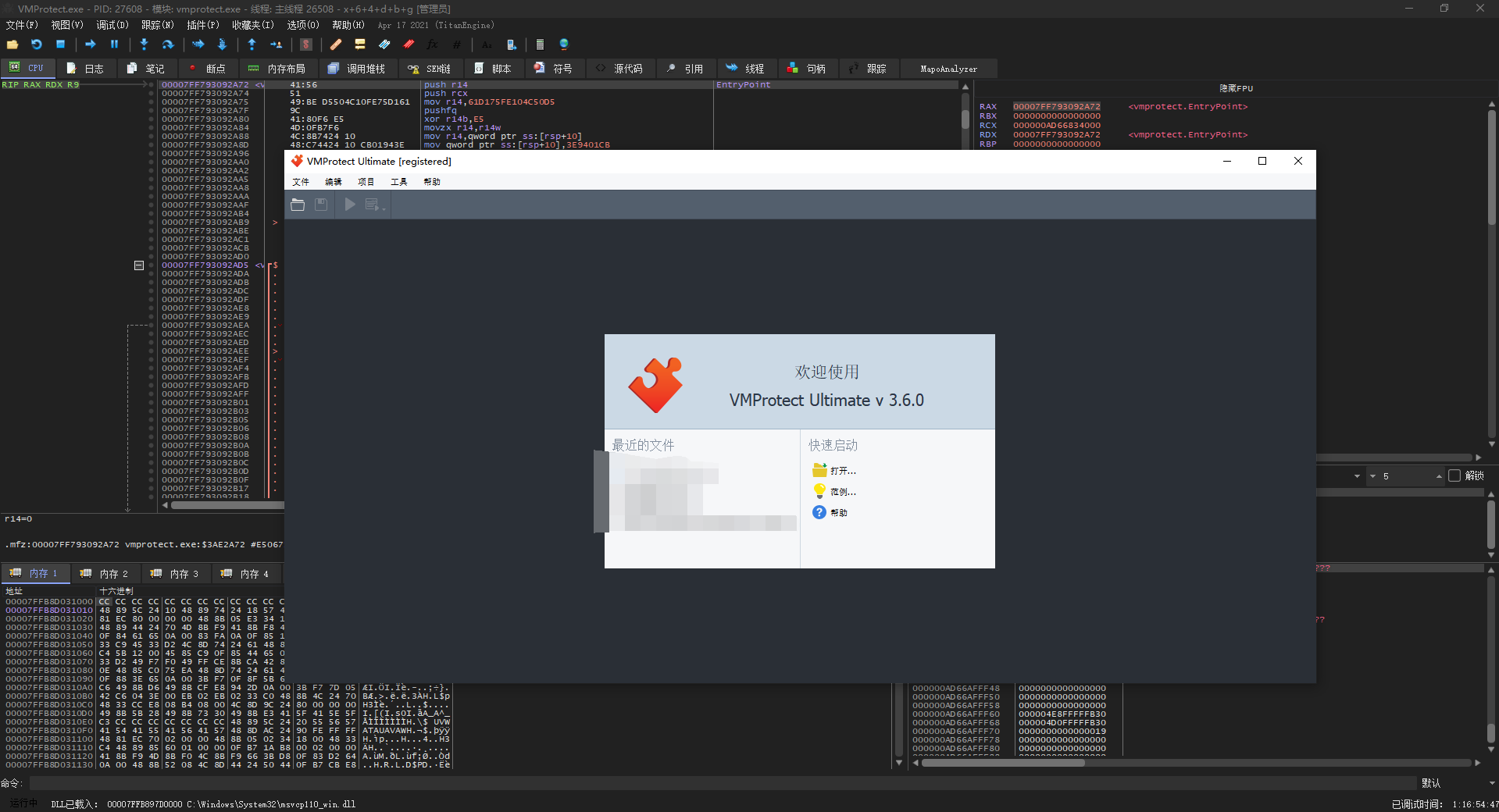The width and height of the screenshot is (1499, 812).
Task: Click the registers panel vertical scrollbar
Action: tap(1492, 273)
